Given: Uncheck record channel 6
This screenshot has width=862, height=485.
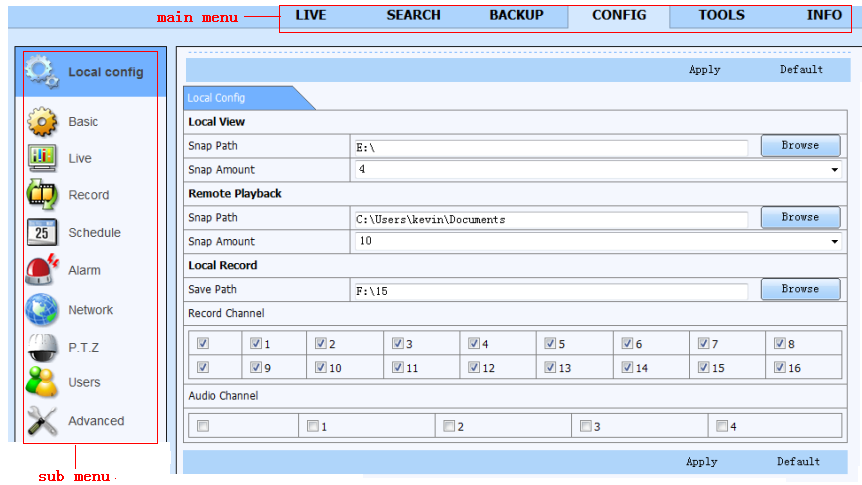Looking at the screenshot, I should point(627,343).
